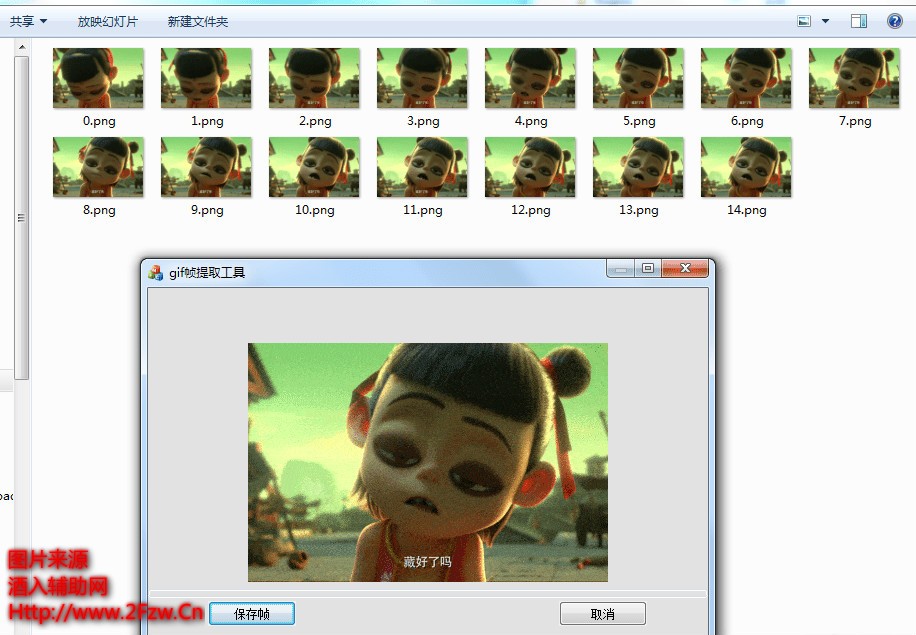Screen dimensions: 916x635
Task: Select the 8.png thumbnail
Action: 98,167
